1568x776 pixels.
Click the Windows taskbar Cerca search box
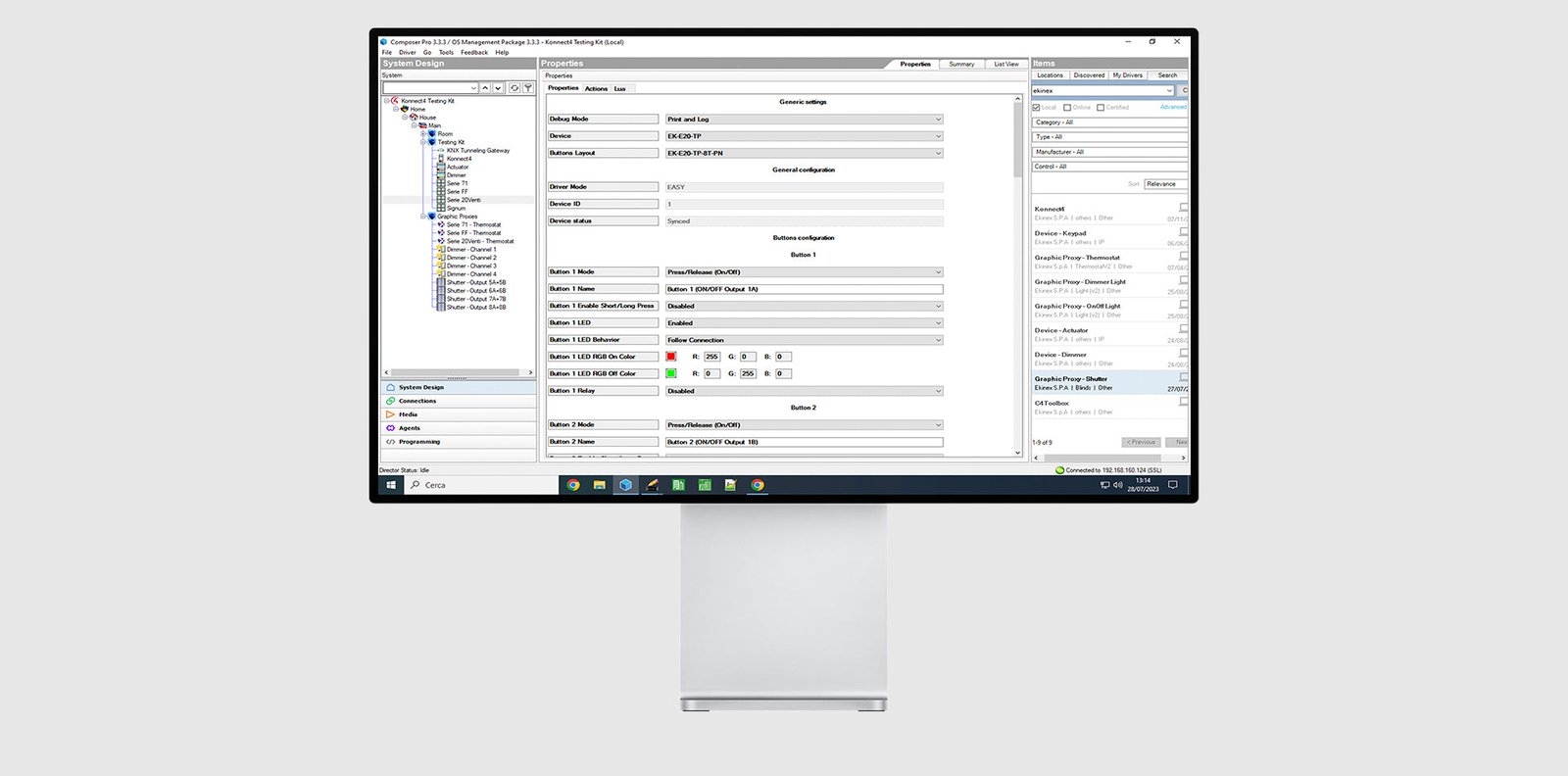point(483,485)
